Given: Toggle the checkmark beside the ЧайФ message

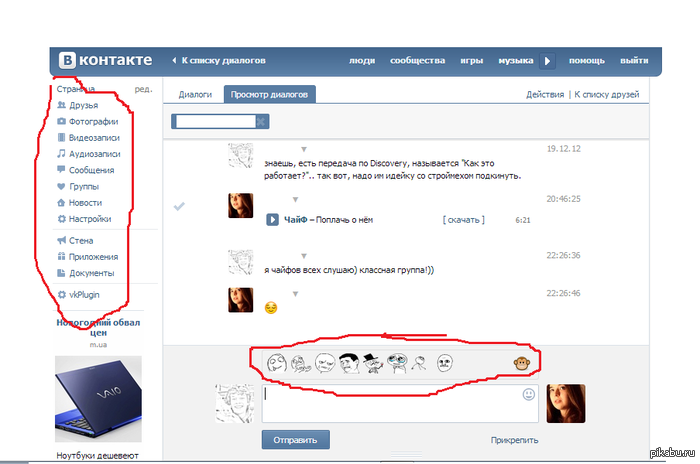Looking at the screenshot, I should (x=179, y=206).
